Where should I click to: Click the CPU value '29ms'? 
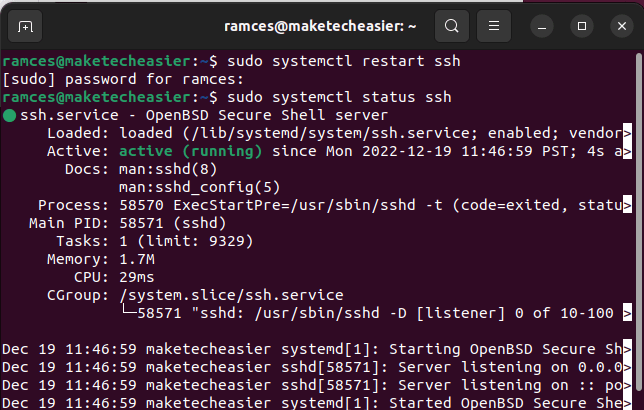137,278
